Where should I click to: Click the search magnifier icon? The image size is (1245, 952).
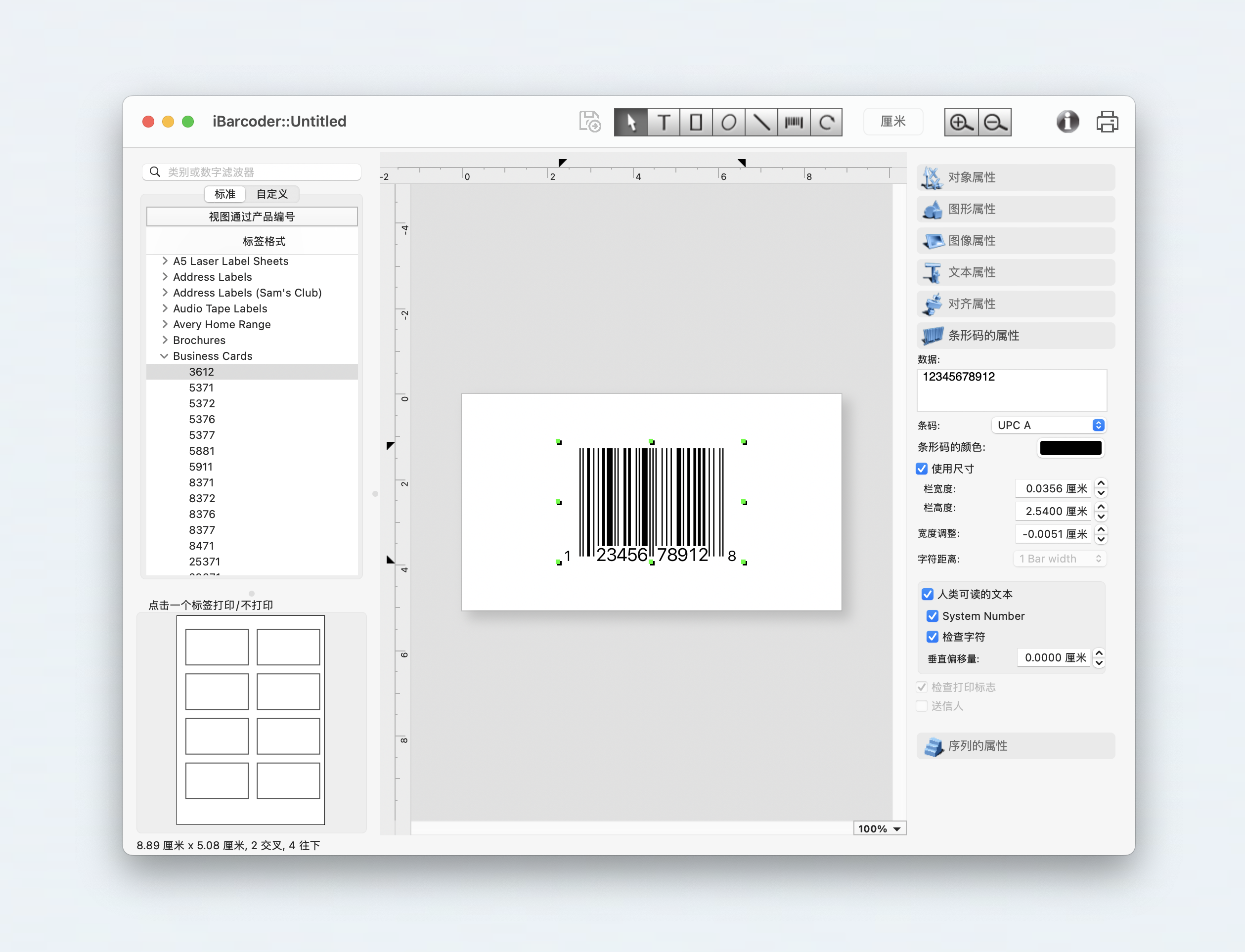155,172
